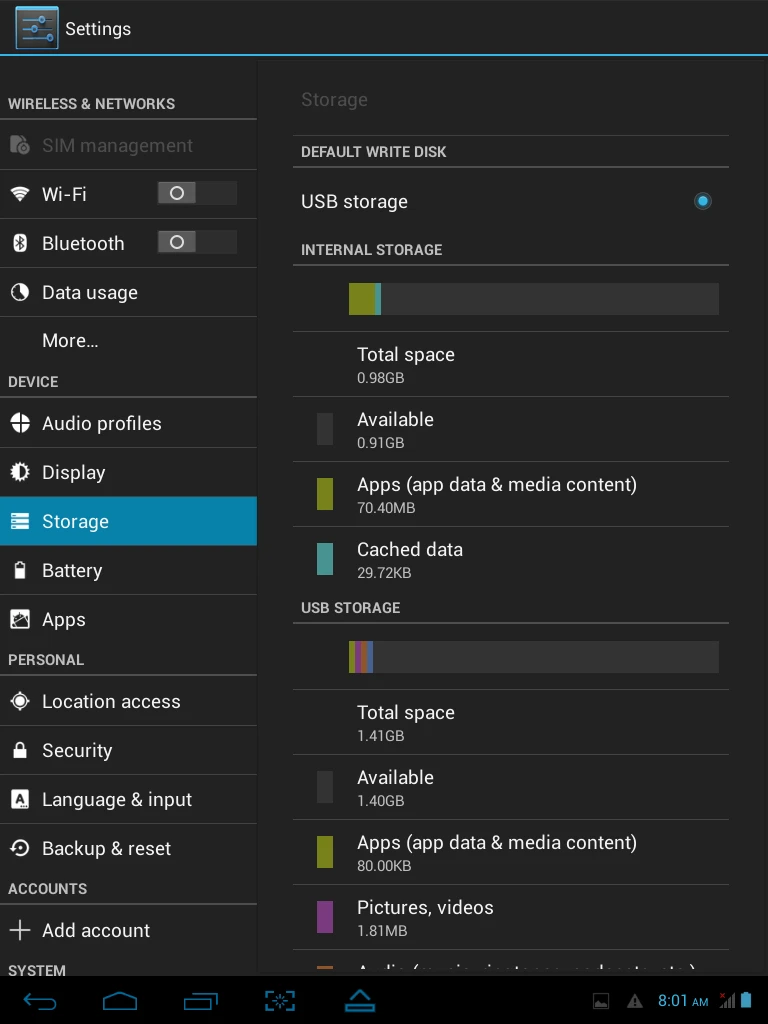This screenshot has height=1024, width=768.
Task: Tap internal storage Available 0.91GB
Action: (511, 430)
